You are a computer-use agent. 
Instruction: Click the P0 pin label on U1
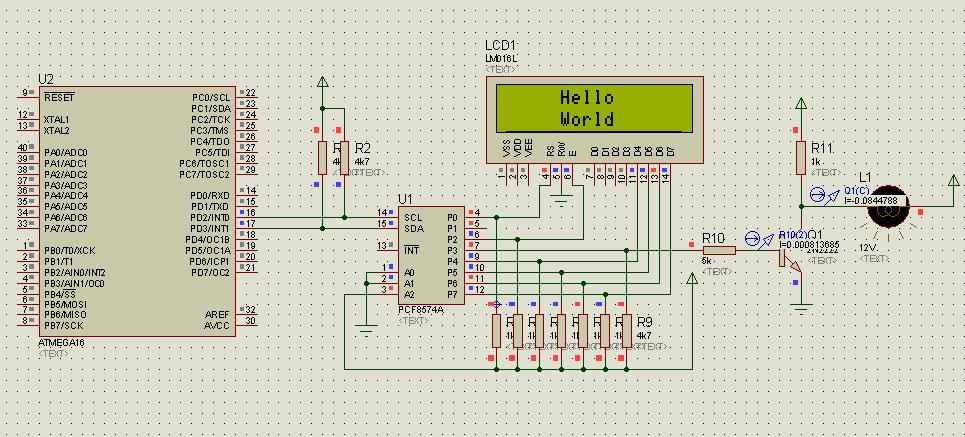[452, 218]
